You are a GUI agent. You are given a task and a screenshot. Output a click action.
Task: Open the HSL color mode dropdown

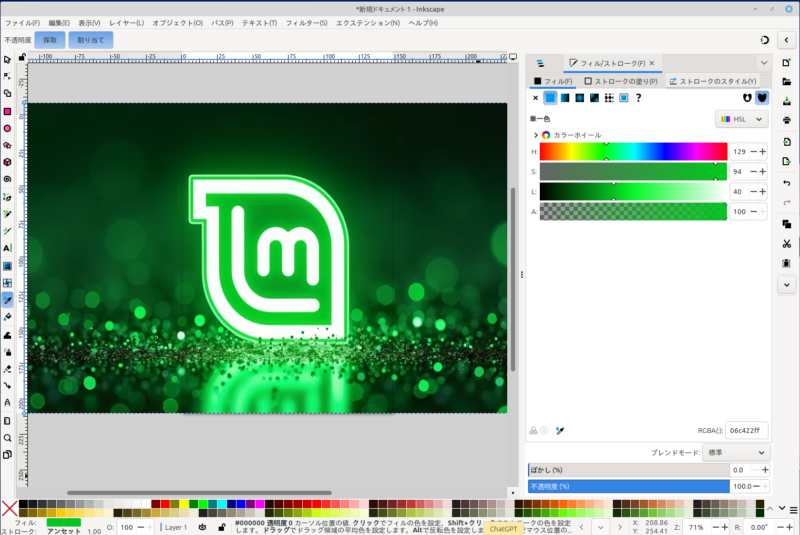pyautogui.click(x=742, y=119)
